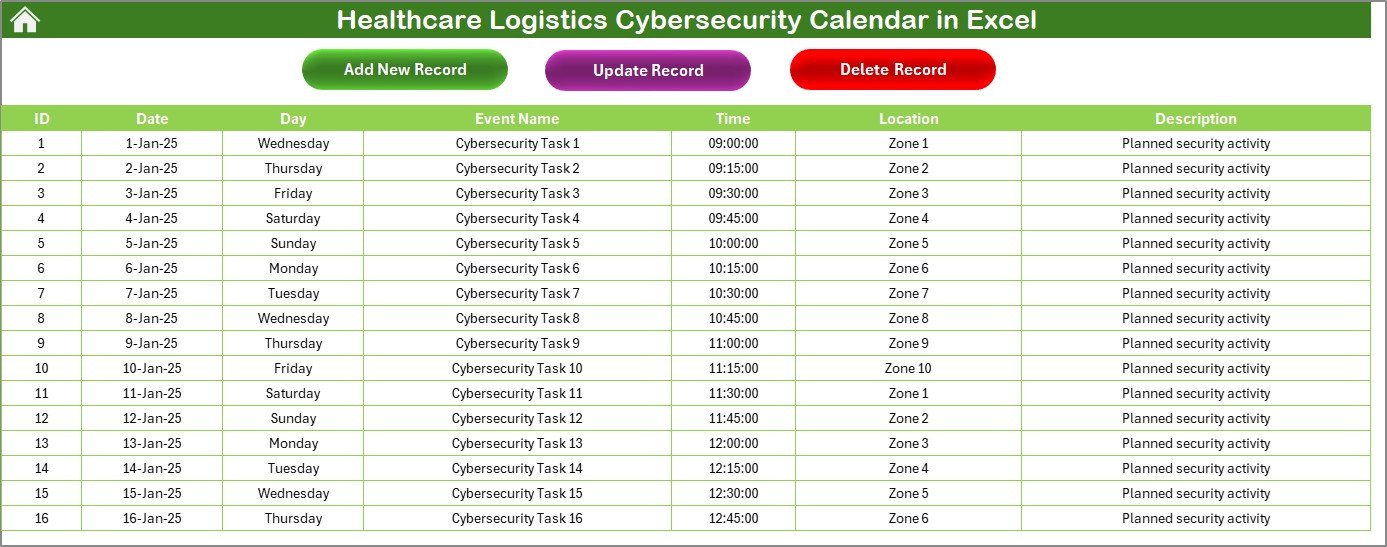Select the ID column header

(41, 118)
